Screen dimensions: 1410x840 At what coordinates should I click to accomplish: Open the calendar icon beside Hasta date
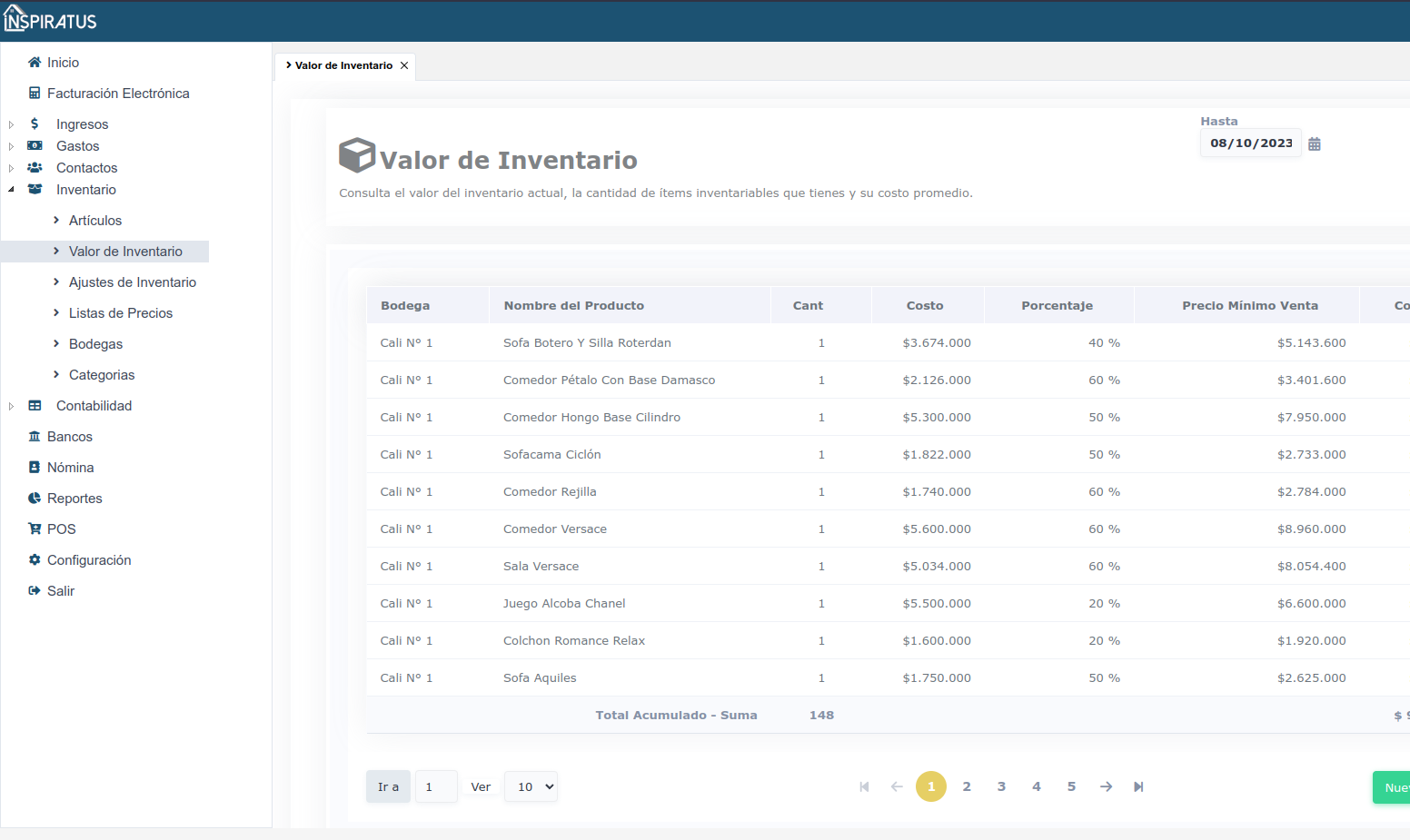click(x=1314, y=143)
